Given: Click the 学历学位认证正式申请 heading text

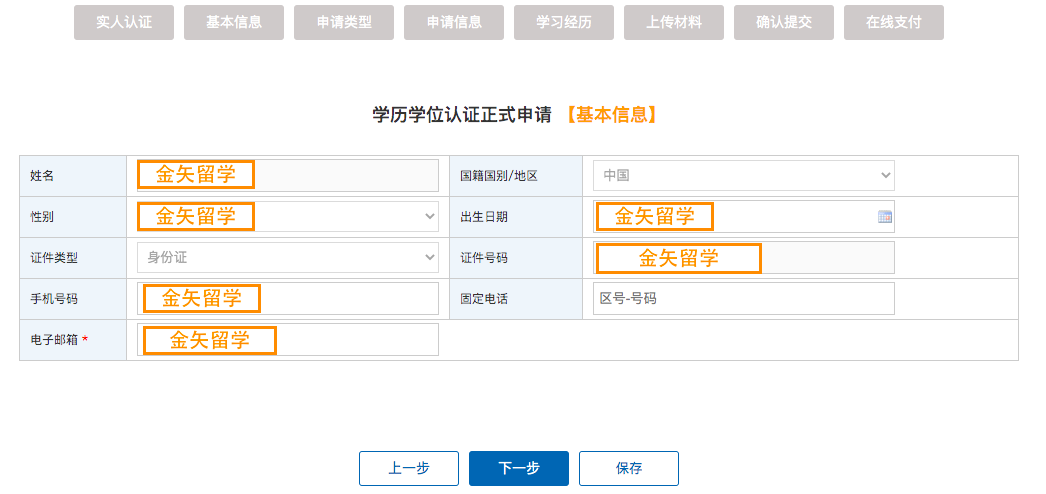Looking at the screenshot, I should pos(462,115).
